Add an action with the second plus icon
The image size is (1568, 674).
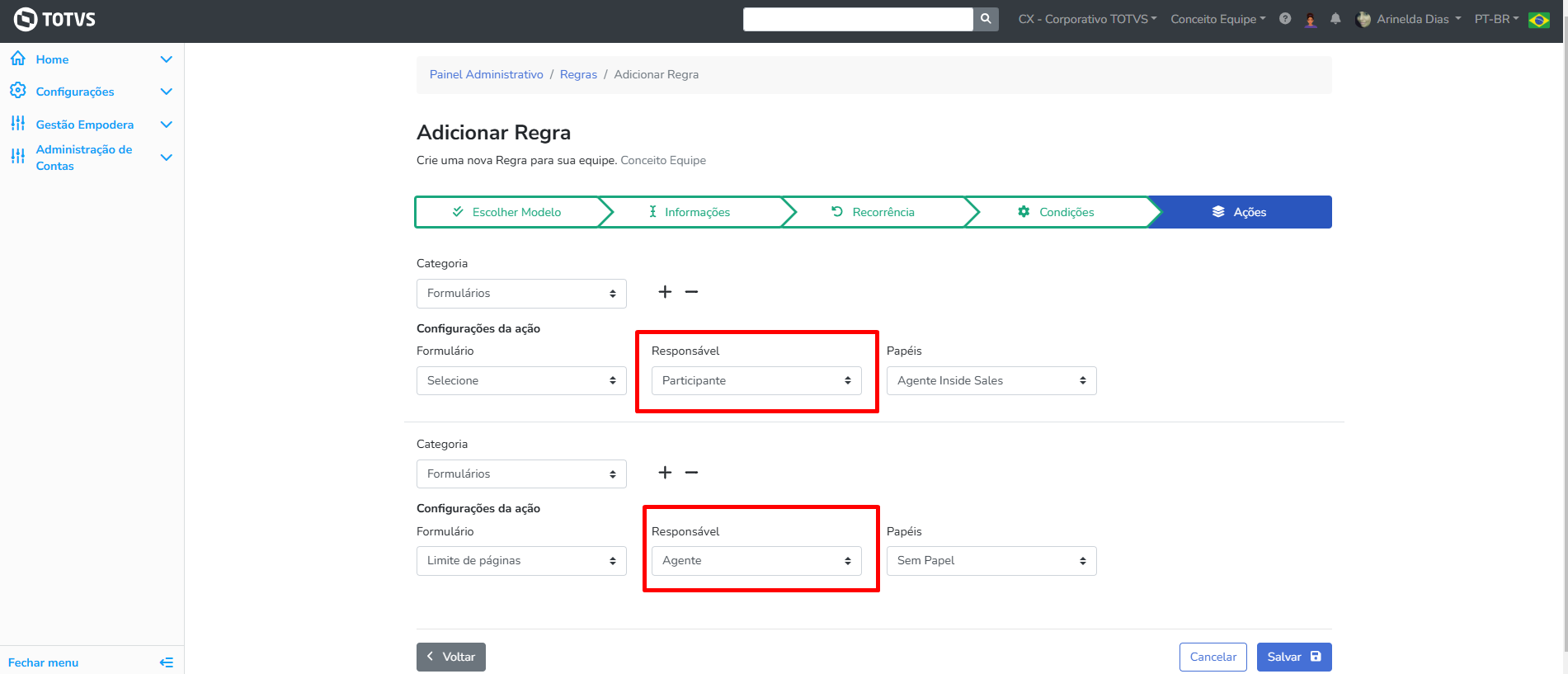pos(665,473)
